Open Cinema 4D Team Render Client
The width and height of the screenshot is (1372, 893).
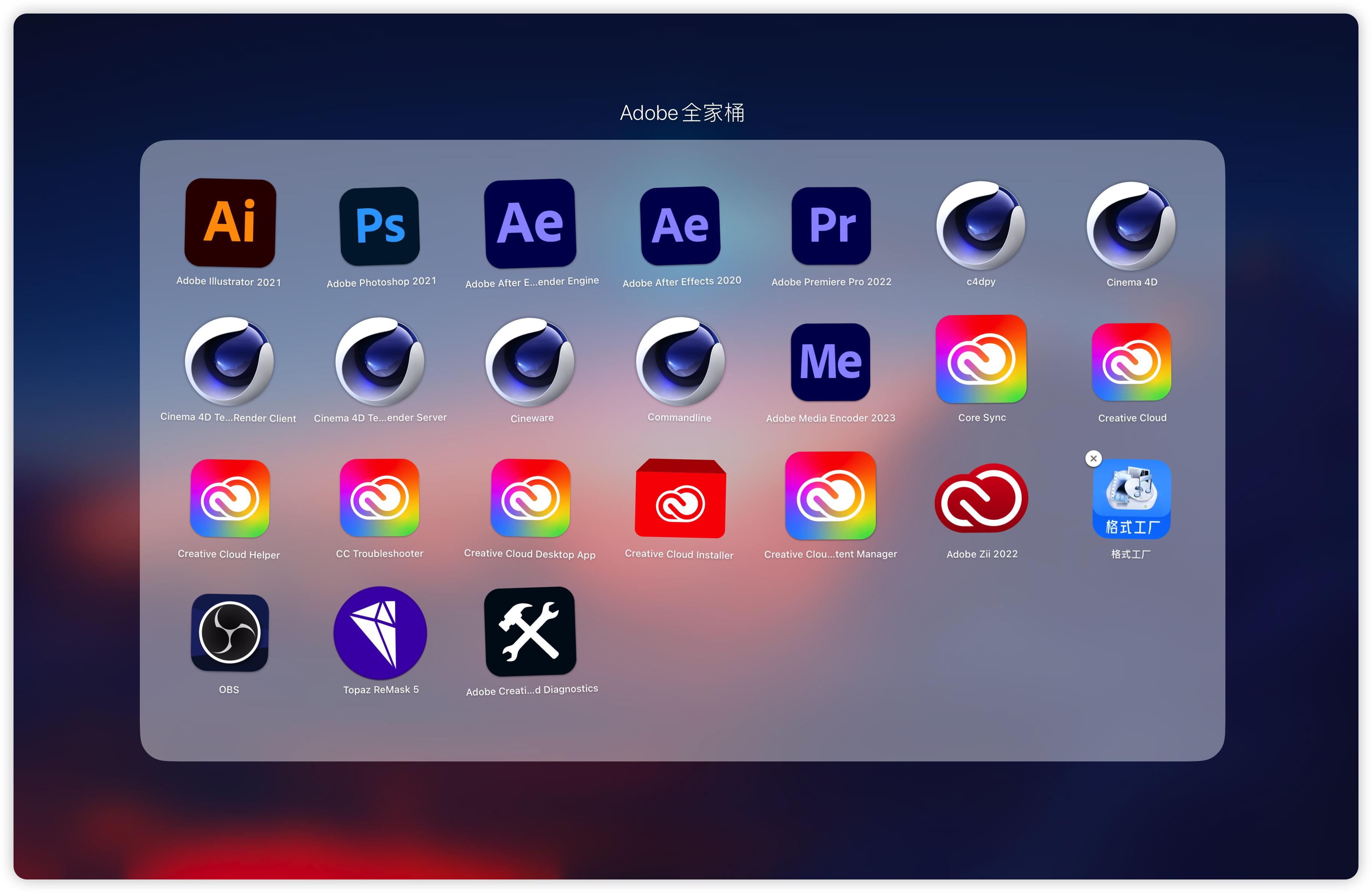pos(229,362)
